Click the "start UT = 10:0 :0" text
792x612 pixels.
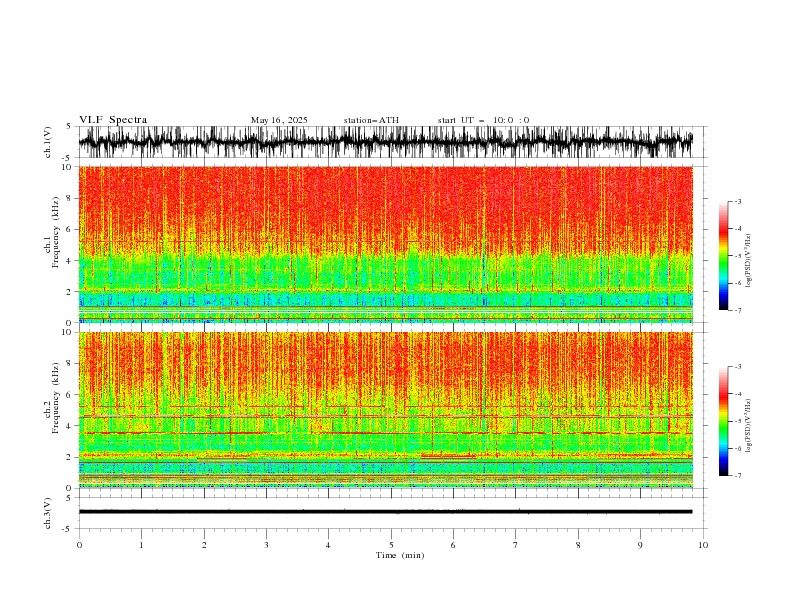pyautogui.click(x=483, y=120)
